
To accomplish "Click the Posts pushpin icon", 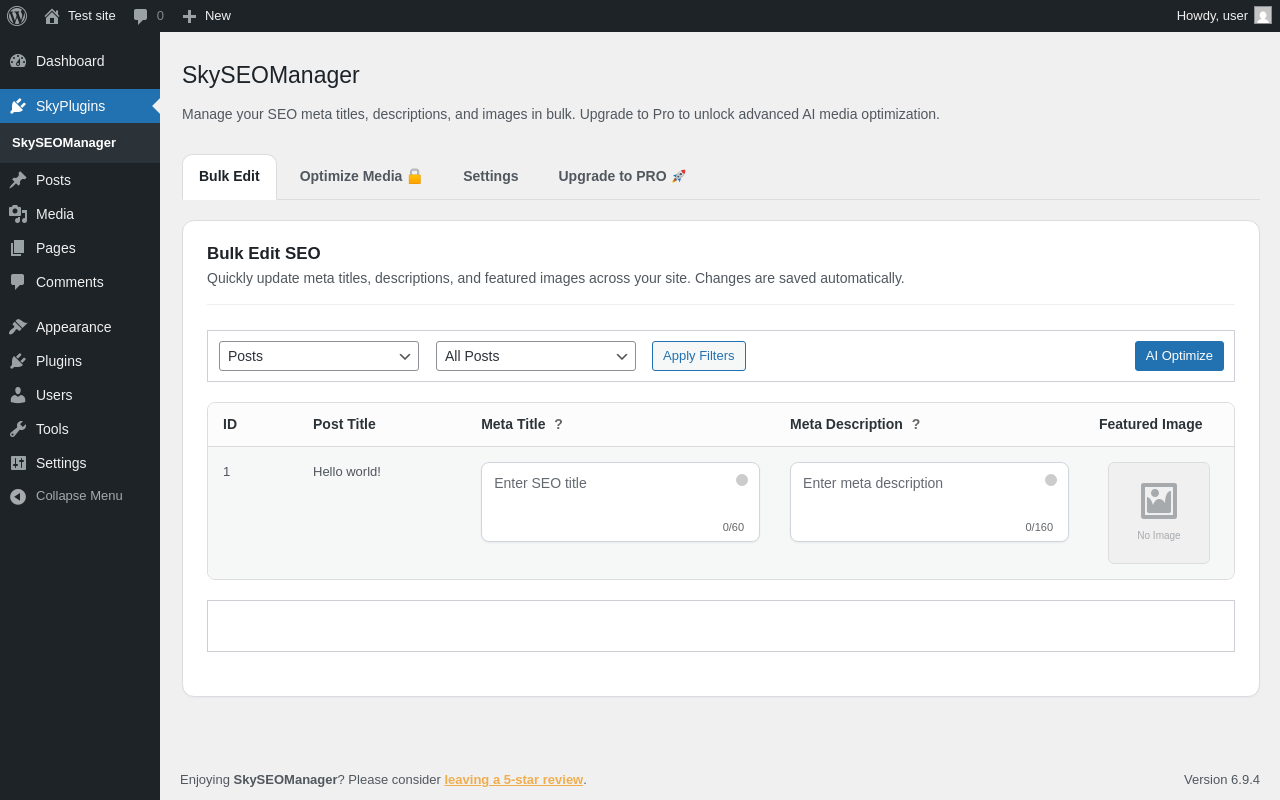I will pyautogui.click(x=18, y=180).
